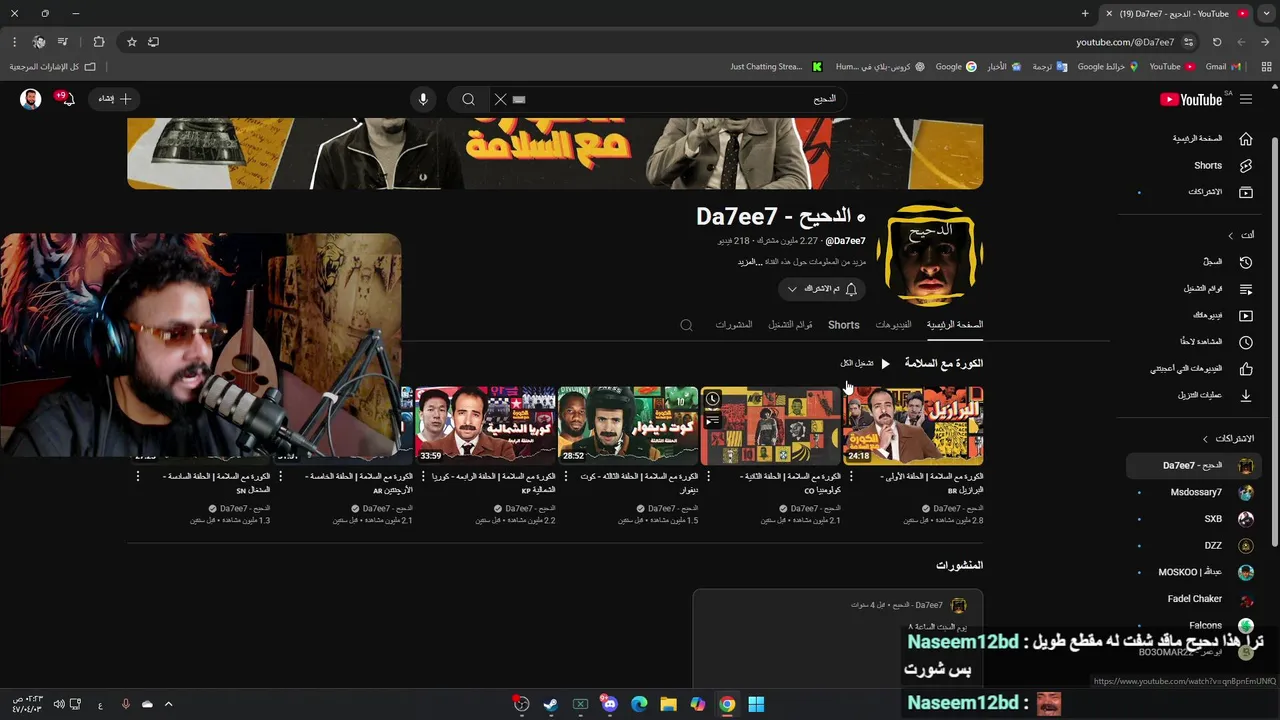Click the search magnifier button

point(468,99)
